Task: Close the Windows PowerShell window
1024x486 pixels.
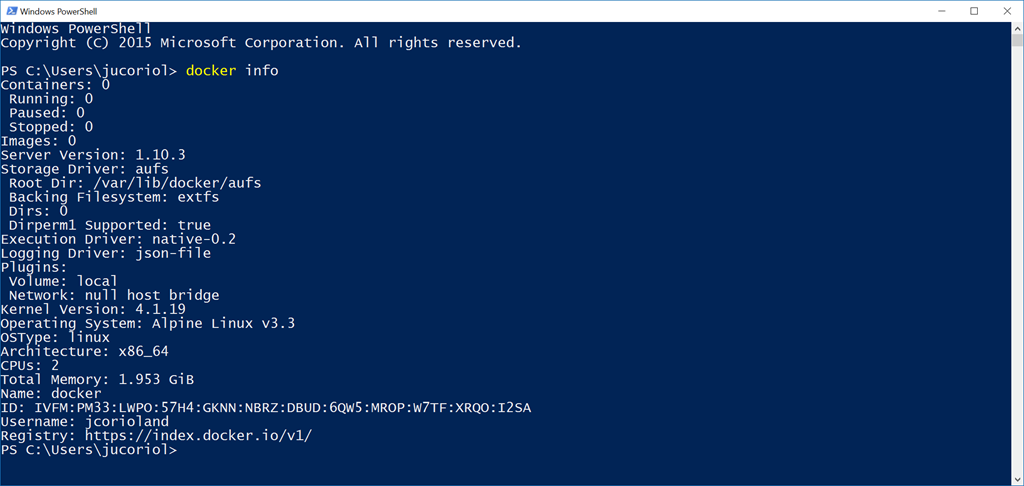Action: pos(1005,11)
